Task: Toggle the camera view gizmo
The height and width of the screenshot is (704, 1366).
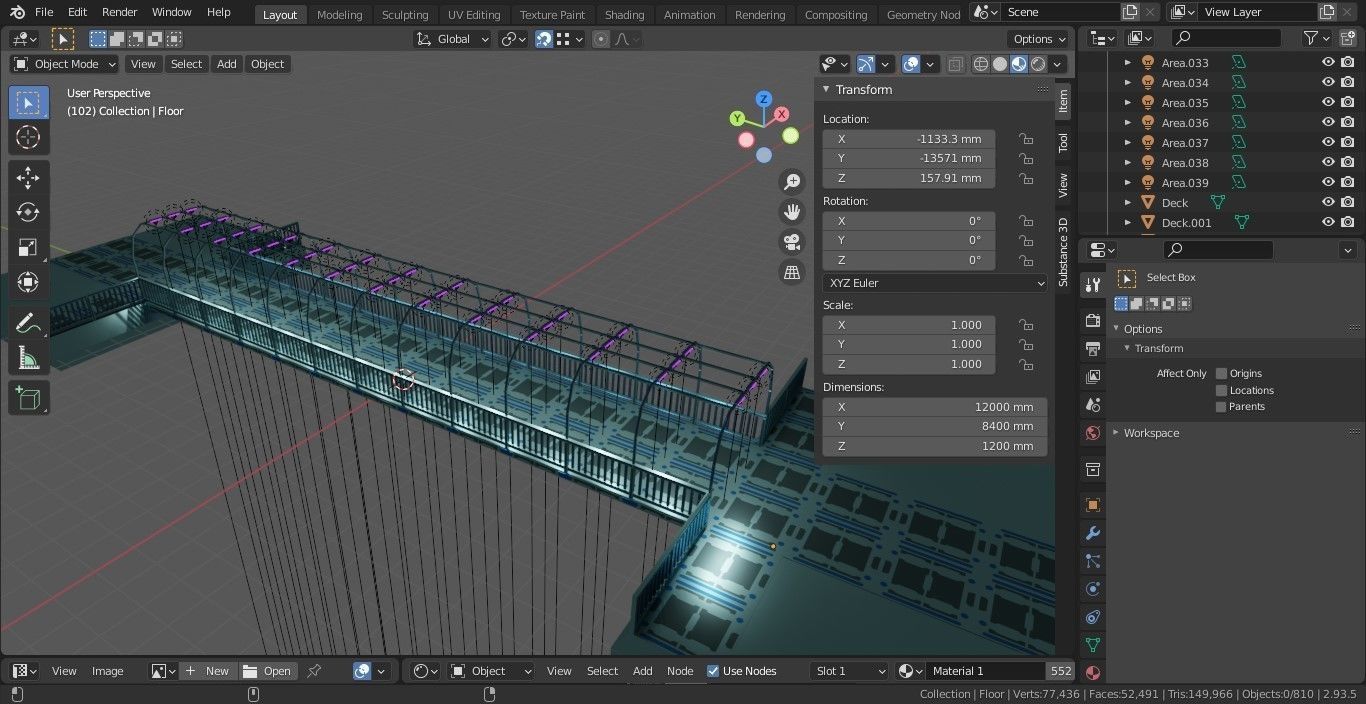Action: (792, 242)
